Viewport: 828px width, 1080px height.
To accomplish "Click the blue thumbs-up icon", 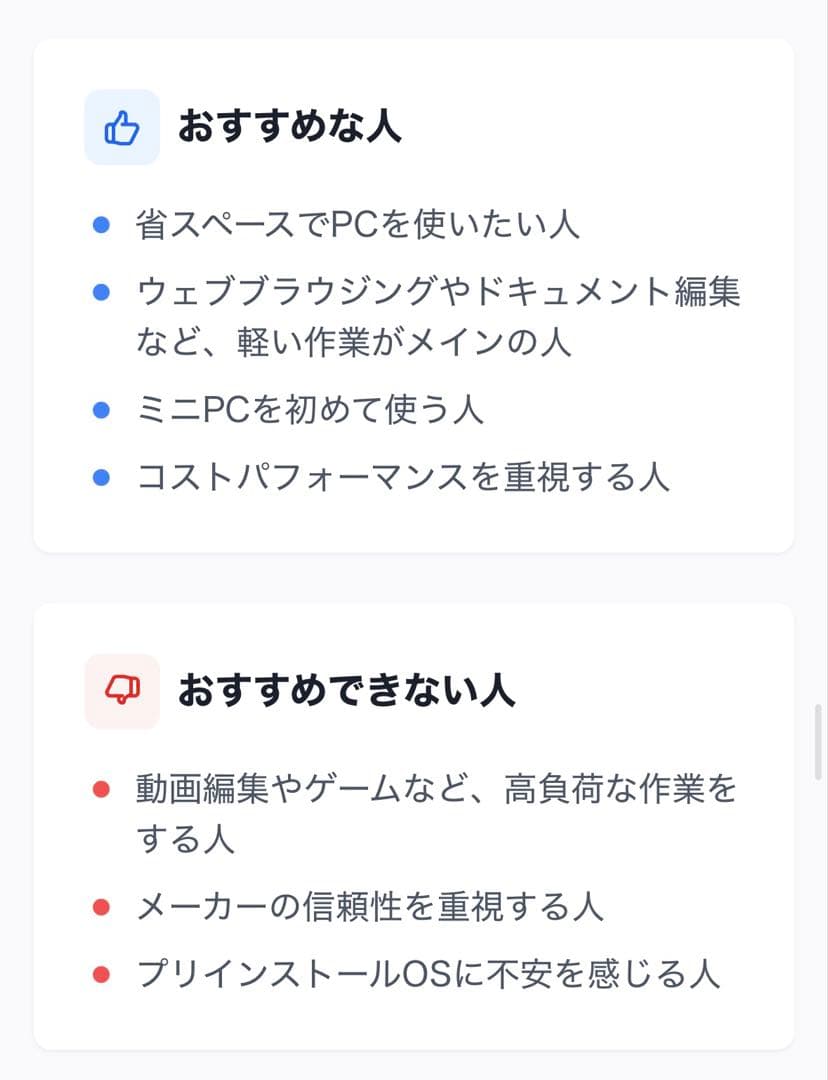I will coord(122,127).
